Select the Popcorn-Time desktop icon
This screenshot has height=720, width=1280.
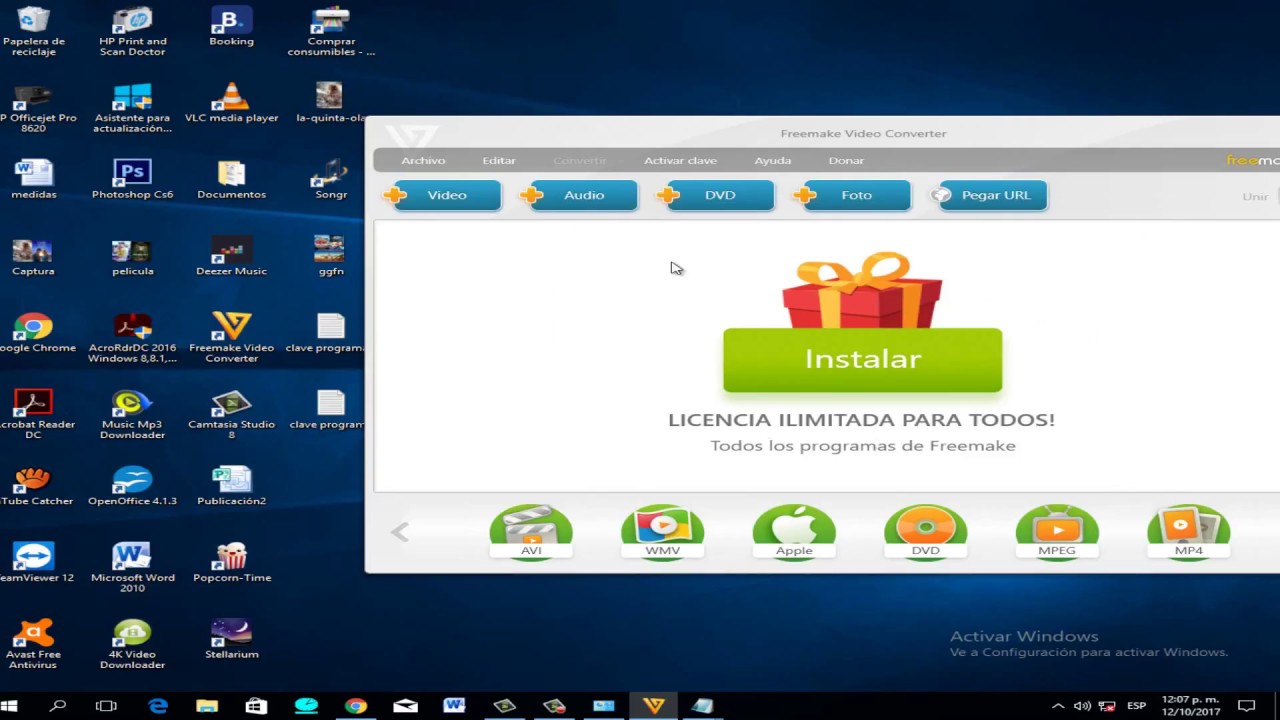pos(231,563)
